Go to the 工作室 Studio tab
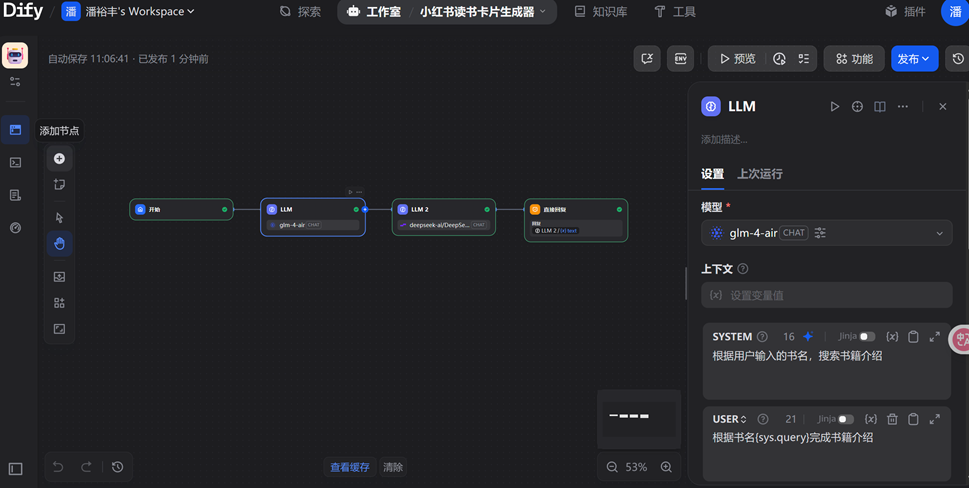The image size is (969, 488). [374, 11]
